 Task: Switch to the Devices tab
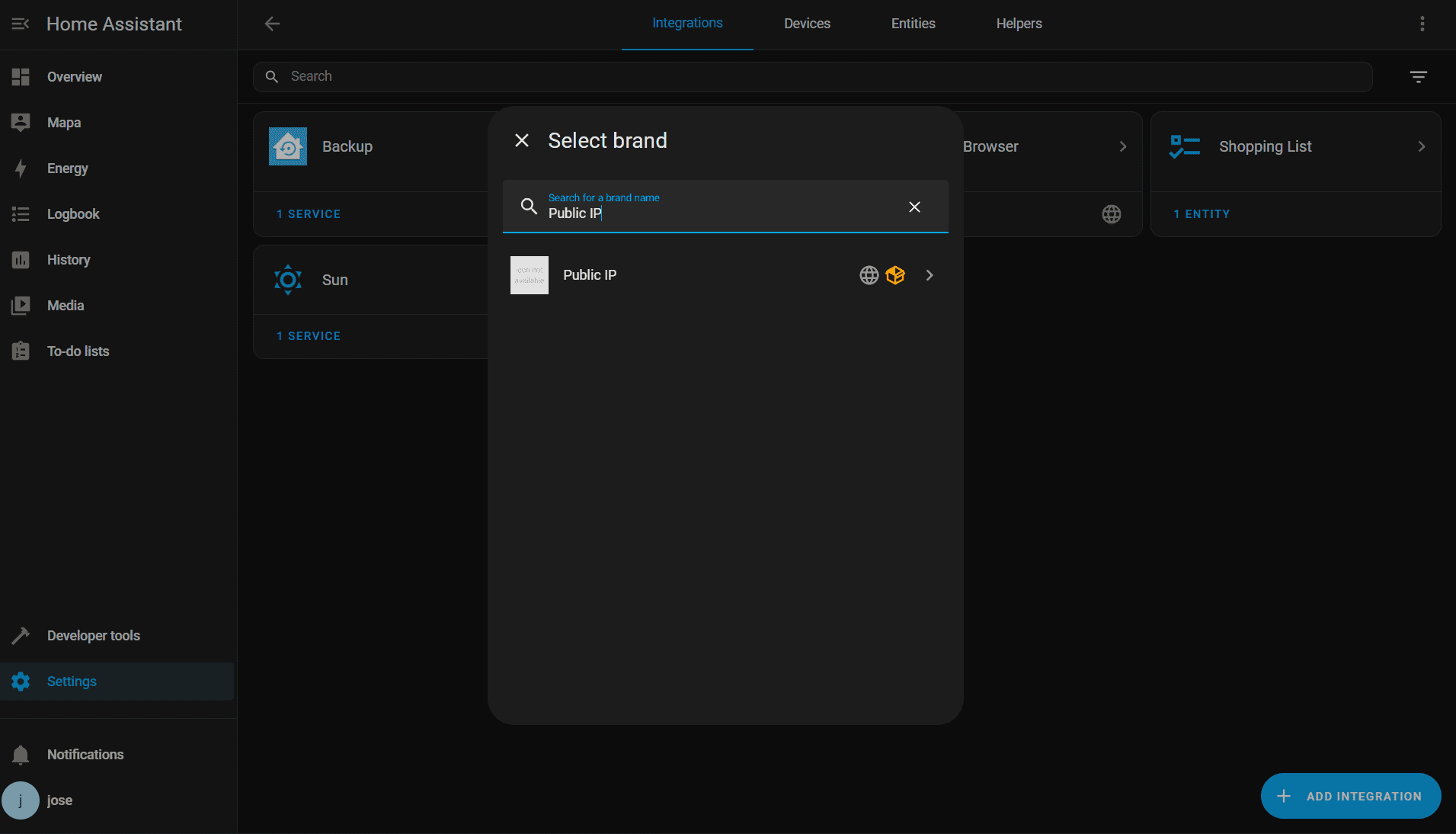(807, 24)
